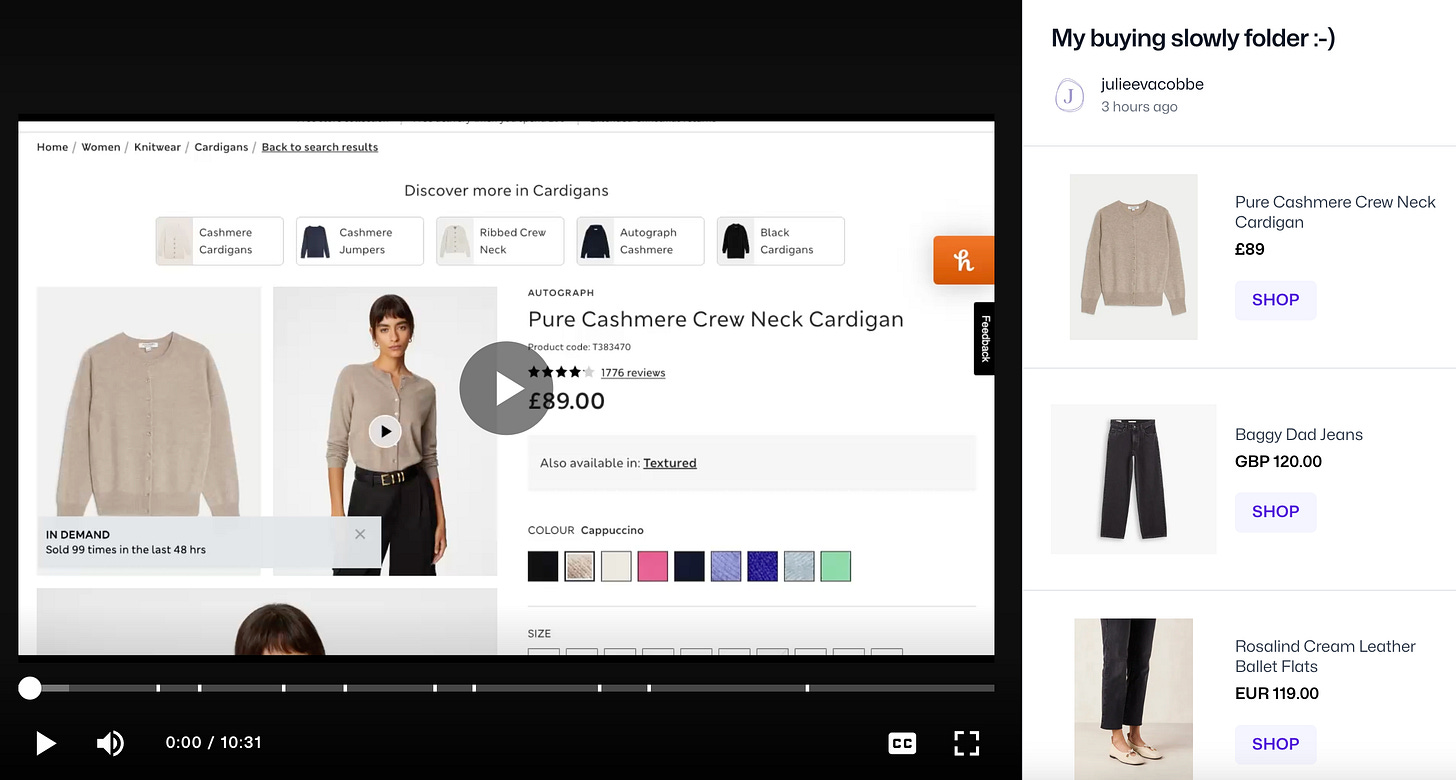Screen dimensions: 1456x780
Task: Click the "My buying slowly folder :-)" heading
Action: click(1193, 38)
